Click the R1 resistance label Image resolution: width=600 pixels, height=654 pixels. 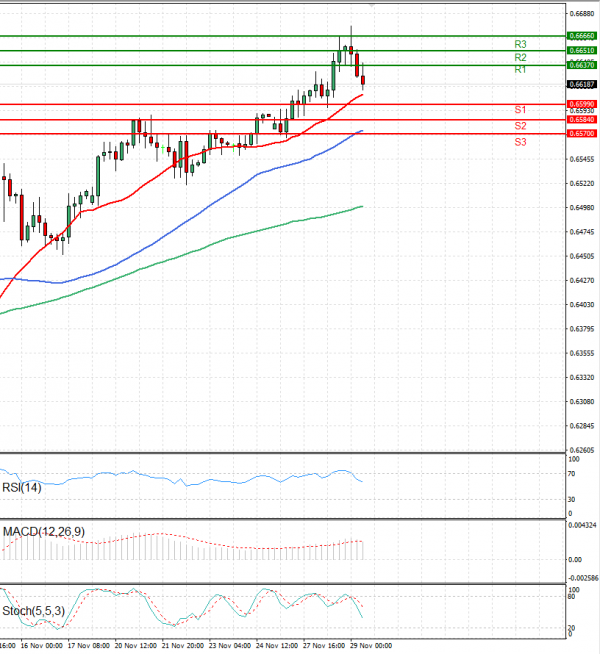click(x=520, y=70)
